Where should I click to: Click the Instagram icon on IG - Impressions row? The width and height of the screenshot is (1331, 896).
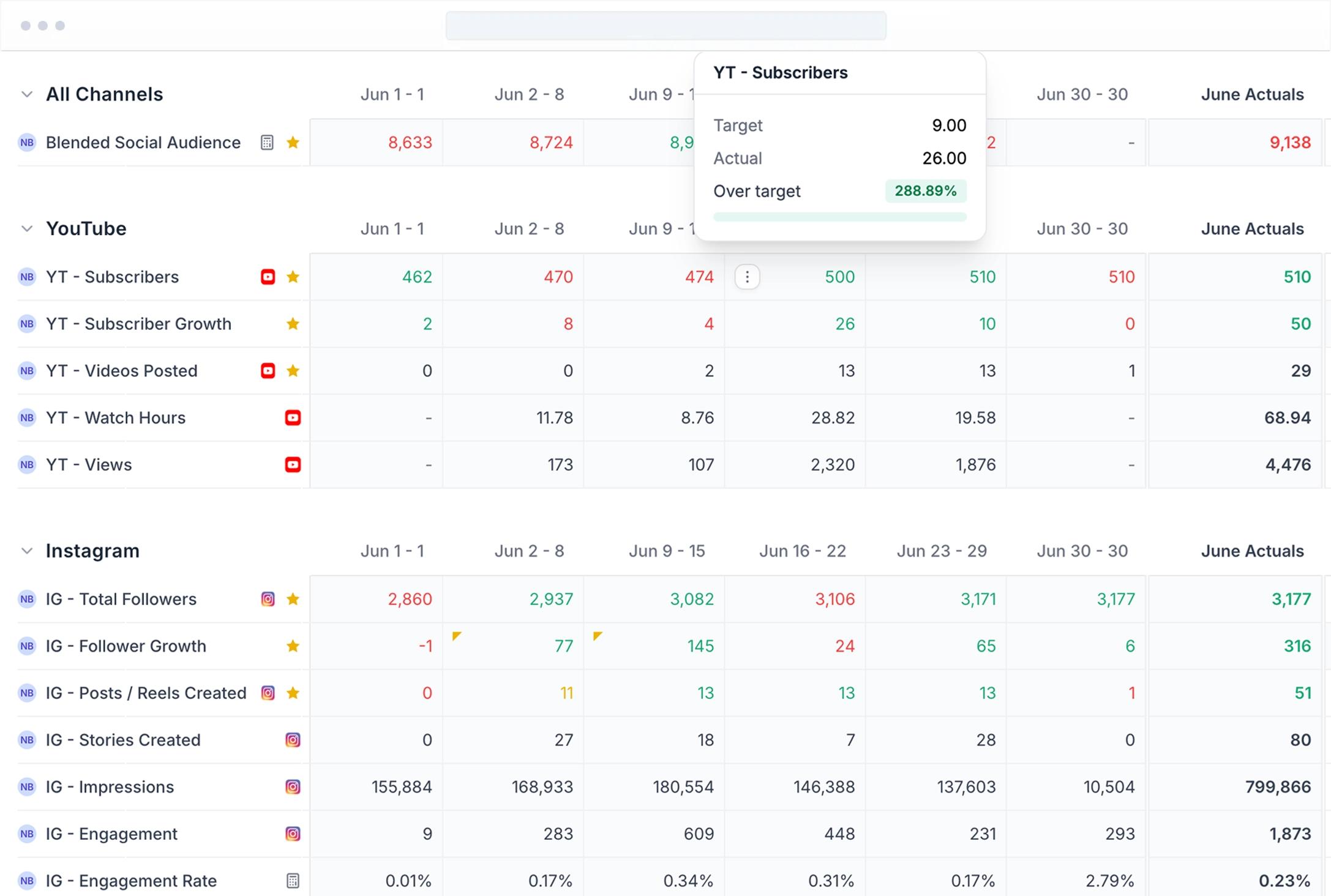pos(293,786)
